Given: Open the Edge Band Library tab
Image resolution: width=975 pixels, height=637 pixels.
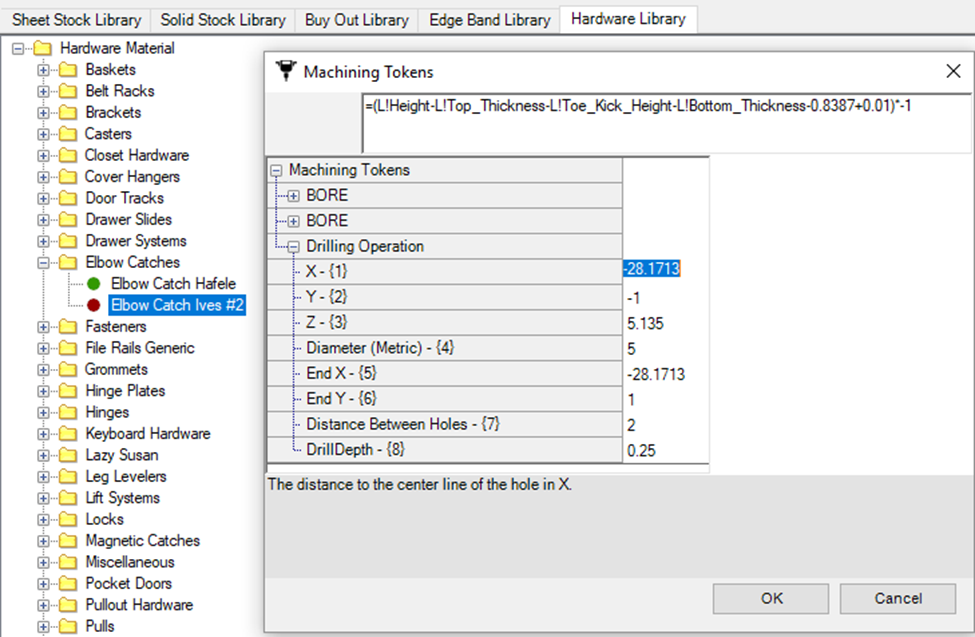Looking at the screenshot, I should tap(489, 20).
